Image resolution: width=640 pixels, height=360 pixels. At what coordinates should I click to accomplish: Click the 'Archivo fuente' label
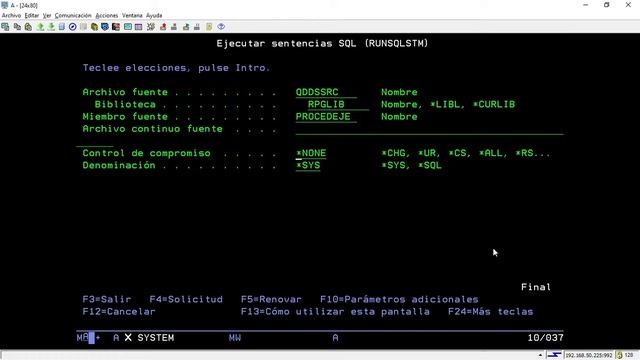[125, 92]
